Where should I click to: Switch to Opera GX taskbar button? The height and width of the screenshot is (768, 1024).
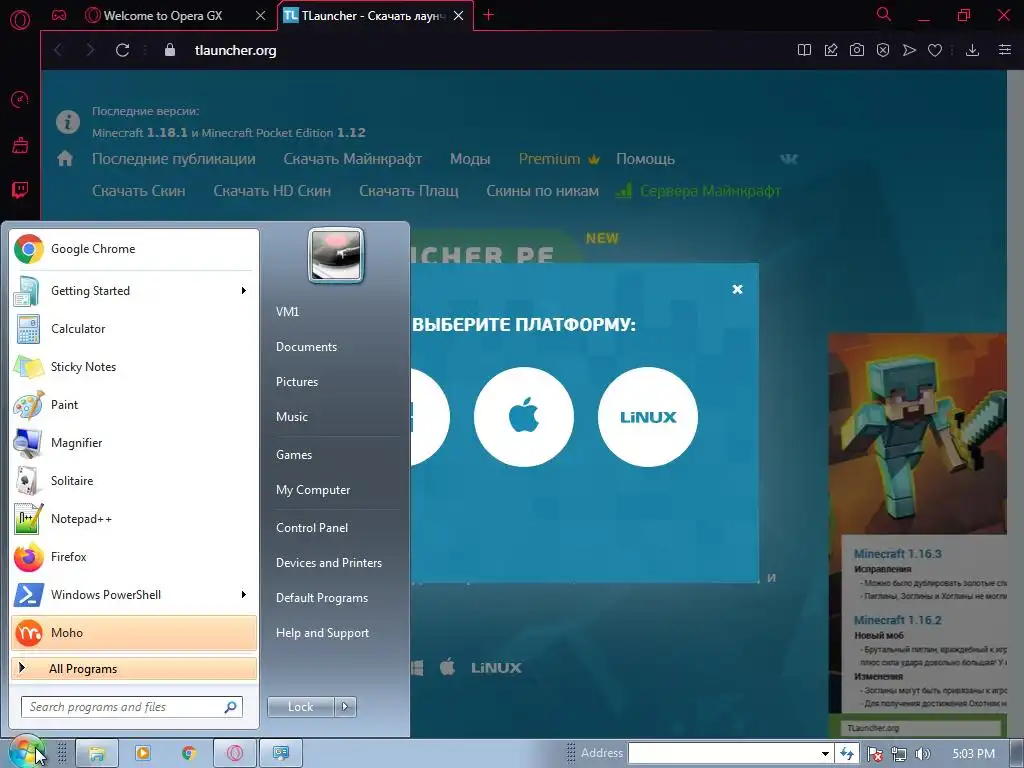pos(234,754)
